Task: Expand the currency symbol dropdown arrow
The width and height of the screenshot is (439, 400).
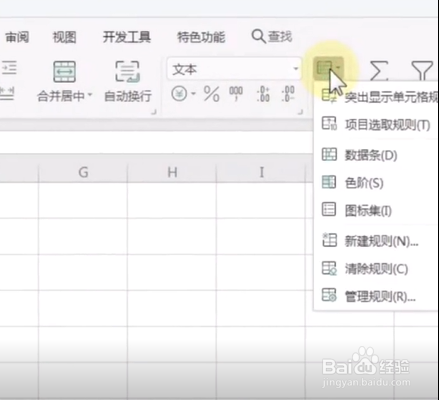Action: point(193,94)
